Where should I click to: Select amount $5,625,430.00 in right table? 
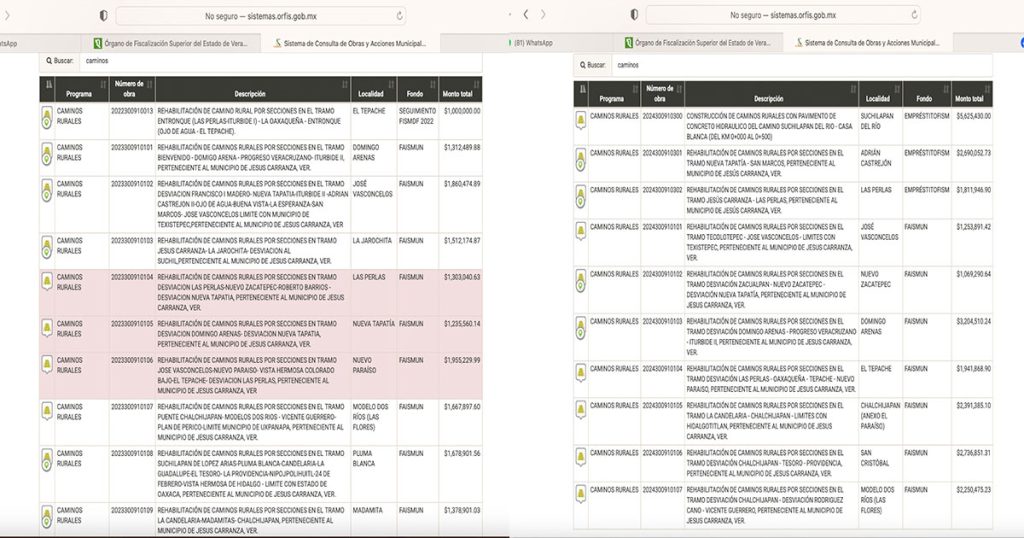click(x=973, y=116)
